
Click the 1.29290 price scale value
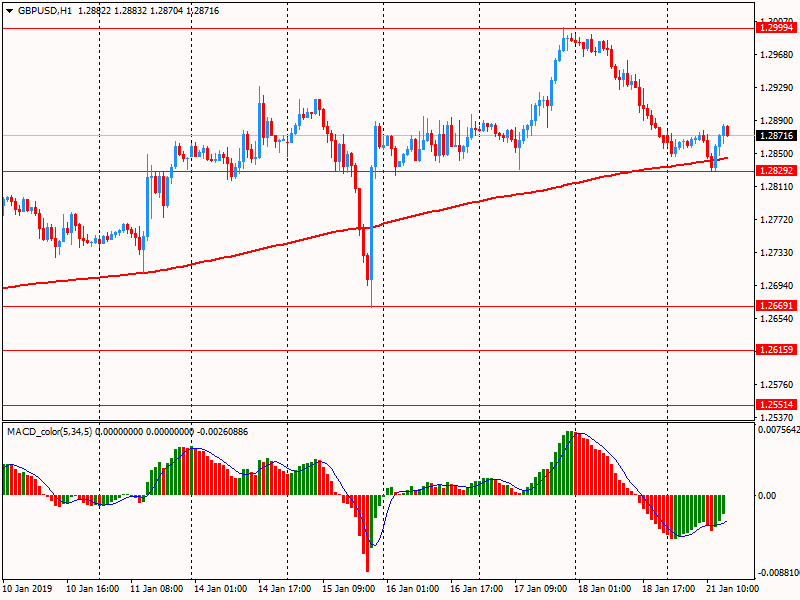(777, 88)
